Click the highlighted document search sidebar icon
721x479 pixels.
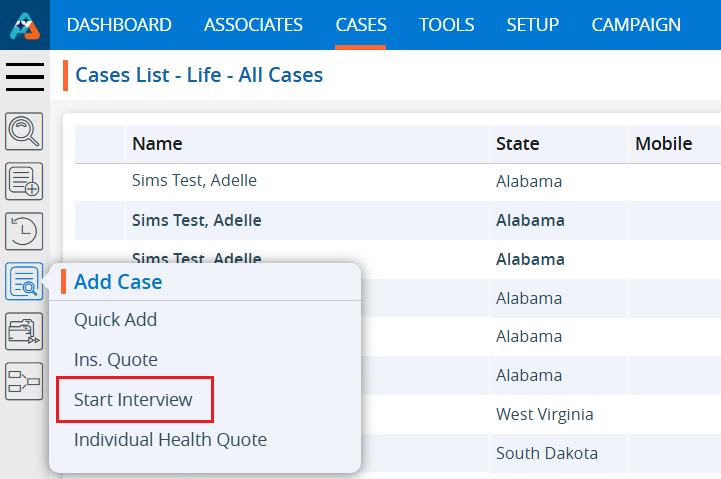(24, 282)
